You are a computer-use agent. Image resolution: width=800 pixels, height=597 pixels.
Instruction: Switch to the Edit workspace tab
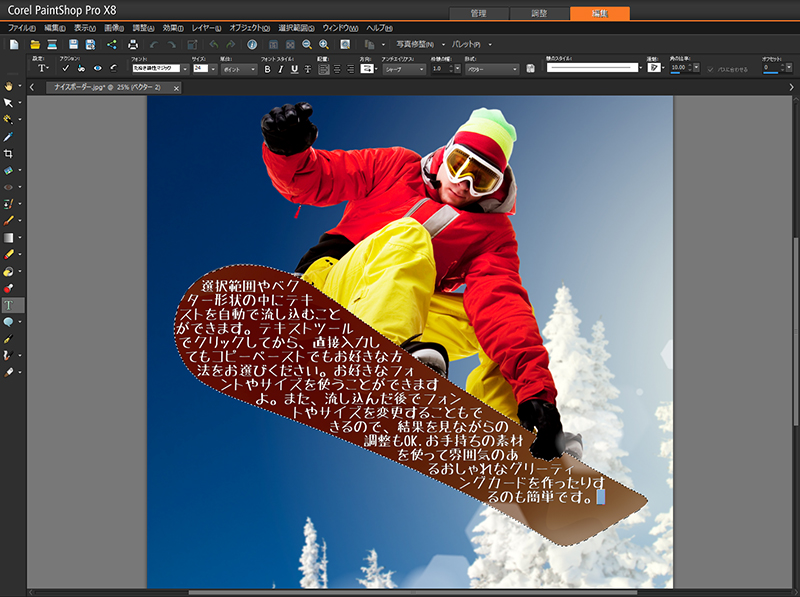coord(599,13)
